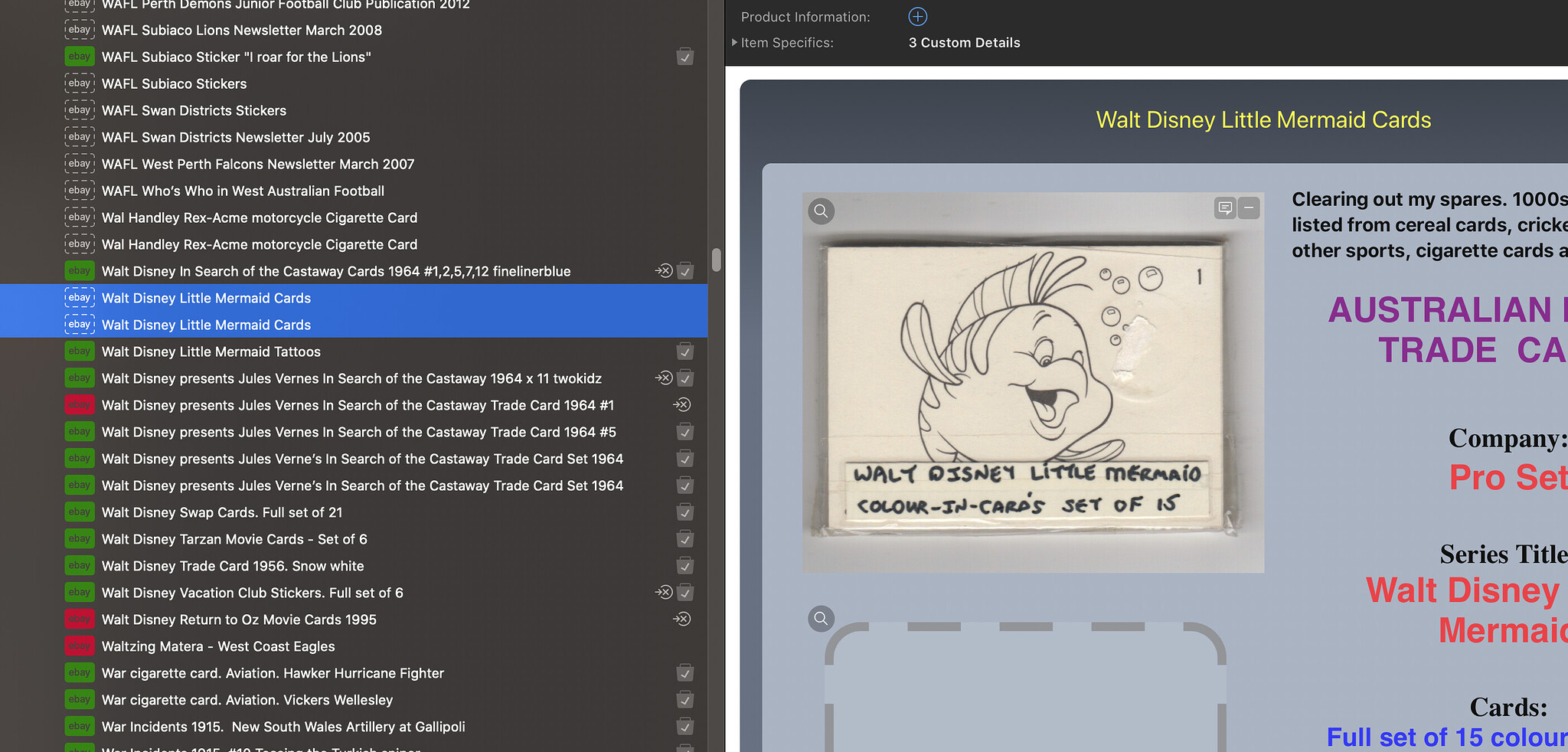Click the green ebay icon for Vacation Club Stickers
The height and width of the screenshot is (752, 1568).
pos(79,593)
